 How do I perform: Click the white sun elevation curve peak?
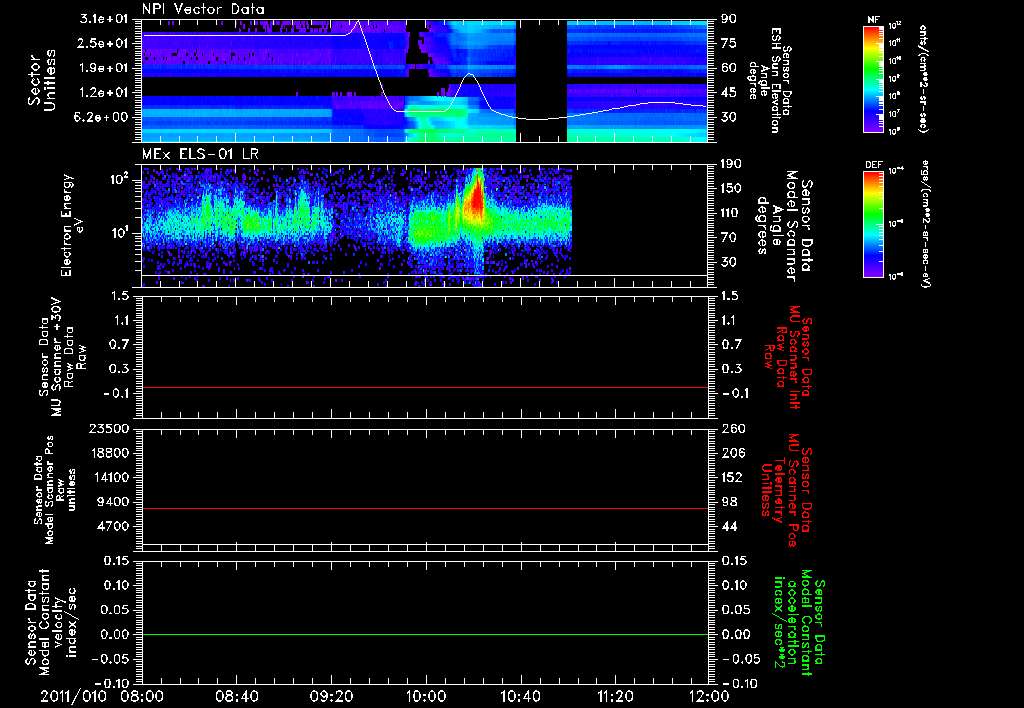tap(357, 22)
